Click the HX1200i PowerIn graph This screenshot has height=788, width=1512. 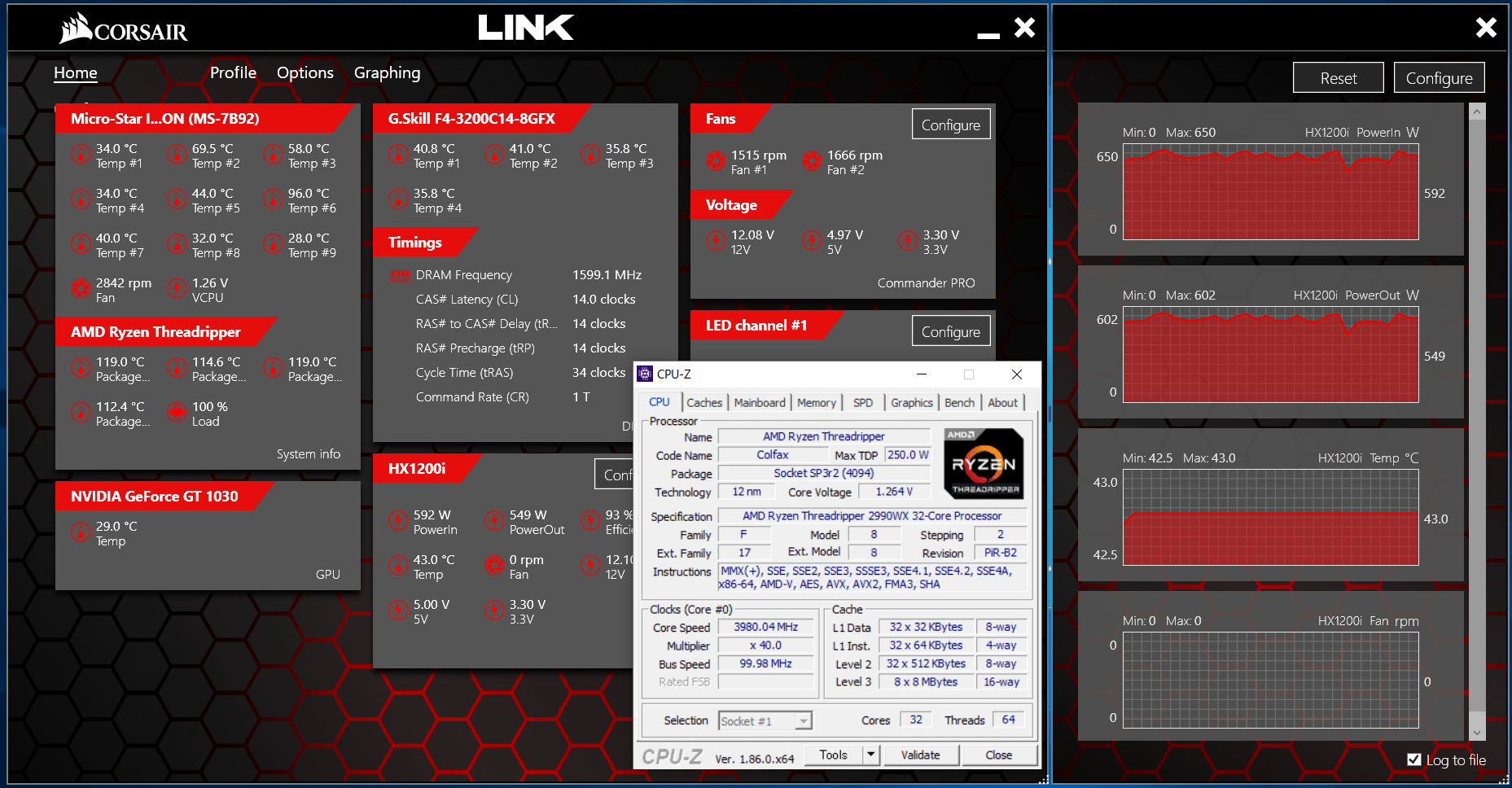1270,194
